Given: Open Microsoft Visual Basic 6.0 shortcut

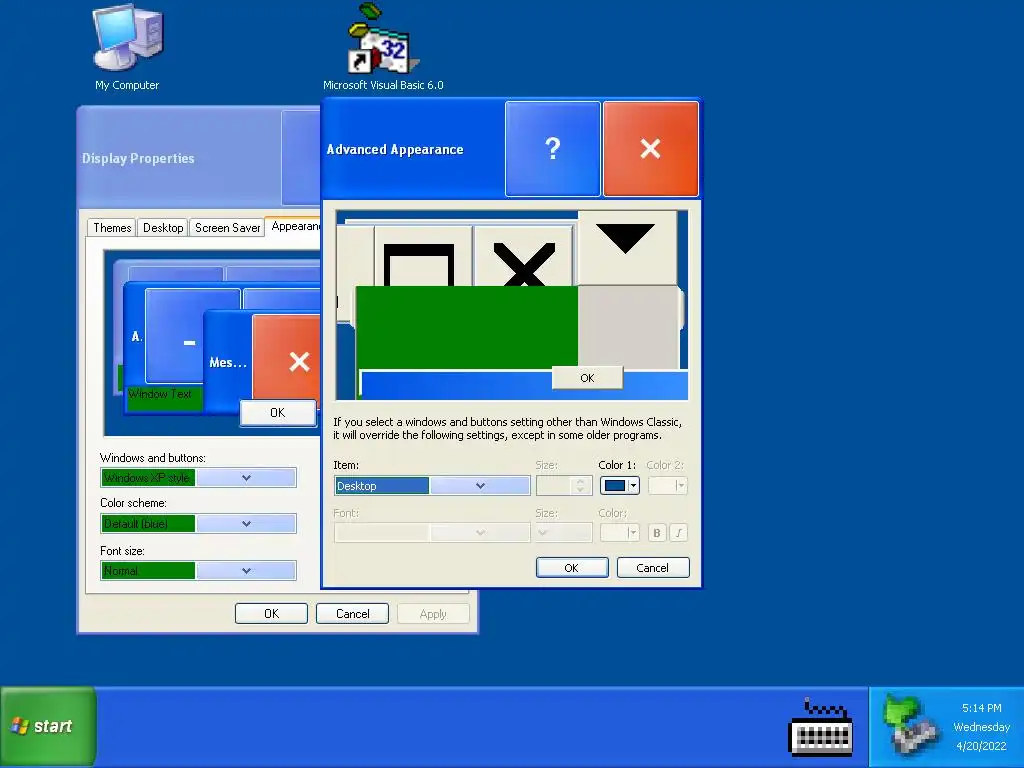Looking at the screenshot, I should [383, 47].
